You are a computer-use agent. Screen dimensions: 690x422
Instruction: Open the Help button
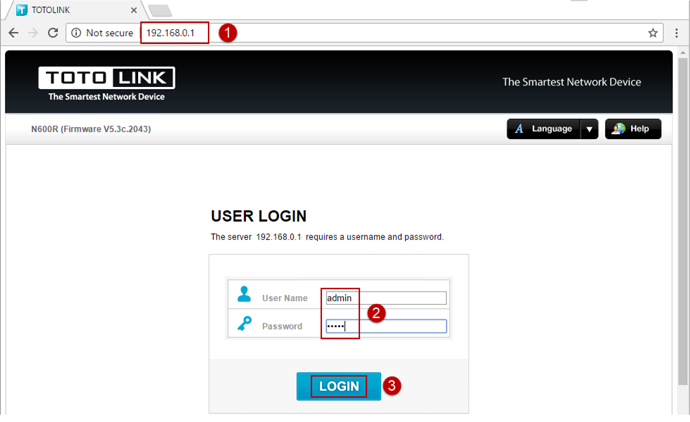point(633,129)
